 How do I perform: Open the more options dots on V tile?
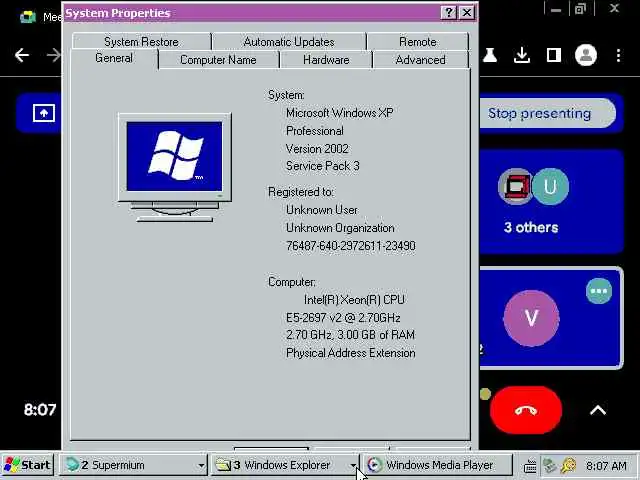click(599, 291)
